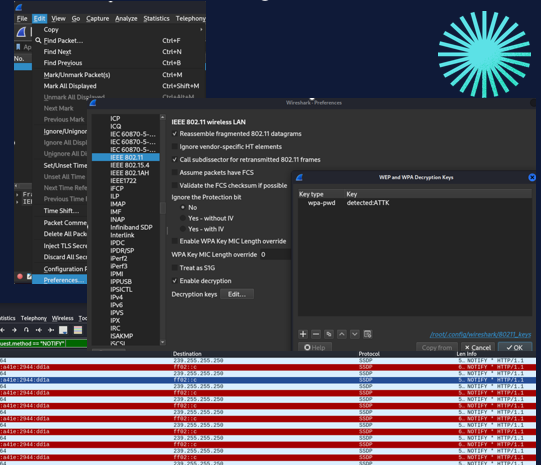The height and width of the screenshot is (465, 541).
Task: Clear all key entries icon
Action: click(367, 334)
